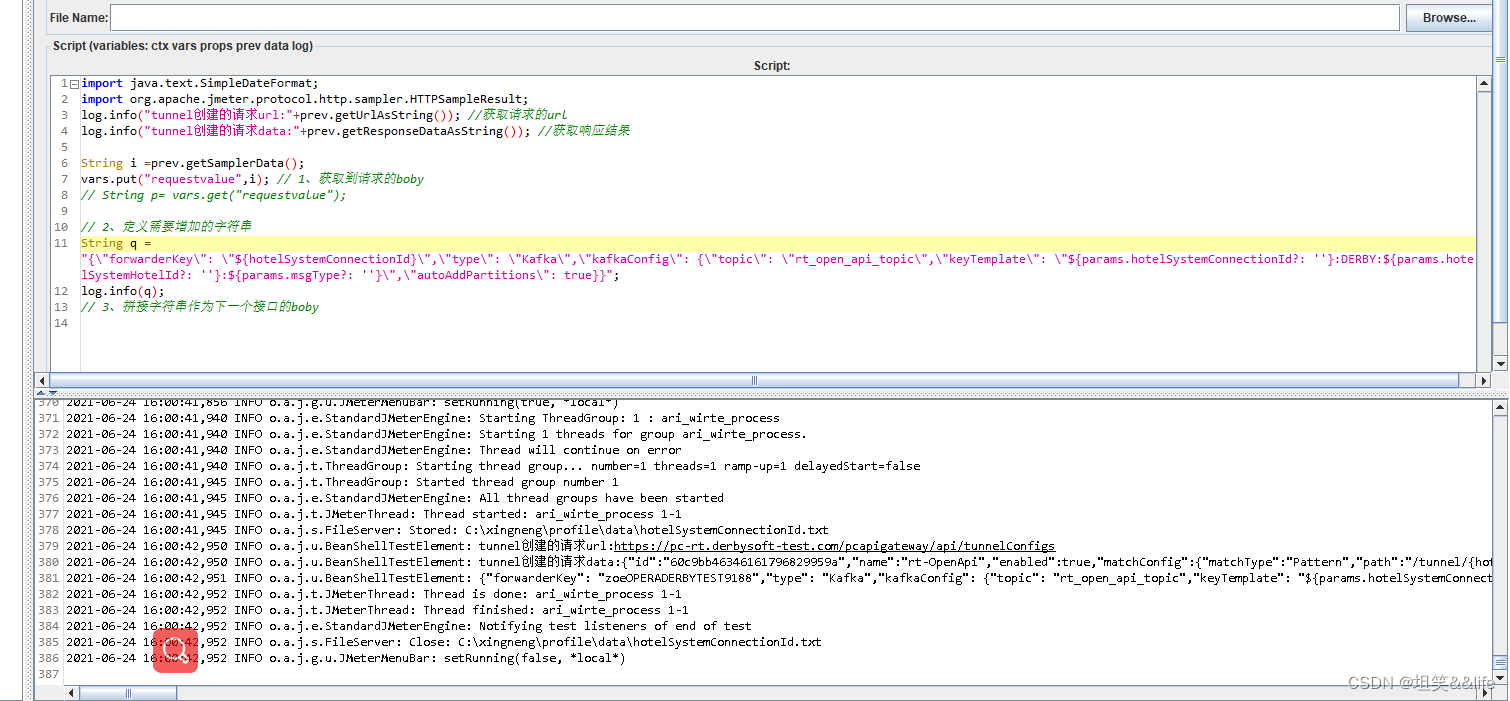Click code line 'import java.text.SimpleDateFormat;'

[199, 83]
